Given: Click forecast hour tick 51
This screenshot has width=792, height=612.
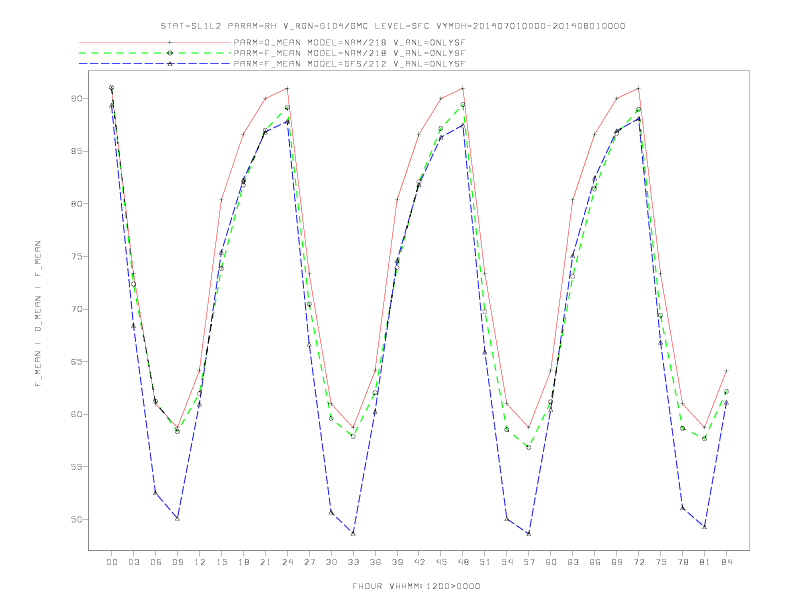Looking at the screenshot, I should tap(485, 562).
